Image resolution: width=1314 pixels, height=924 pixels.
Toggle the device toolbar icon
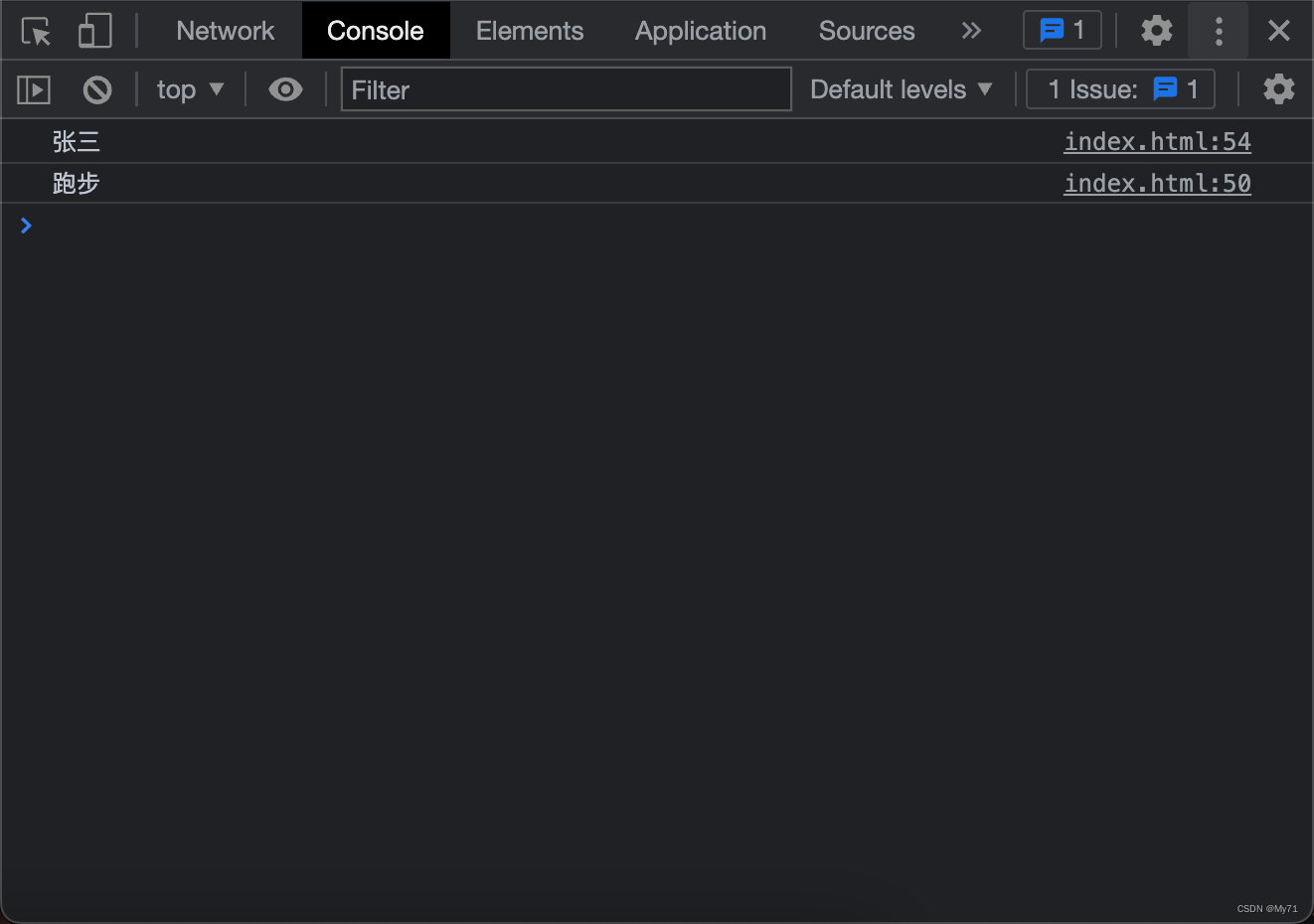pos(94,31)
